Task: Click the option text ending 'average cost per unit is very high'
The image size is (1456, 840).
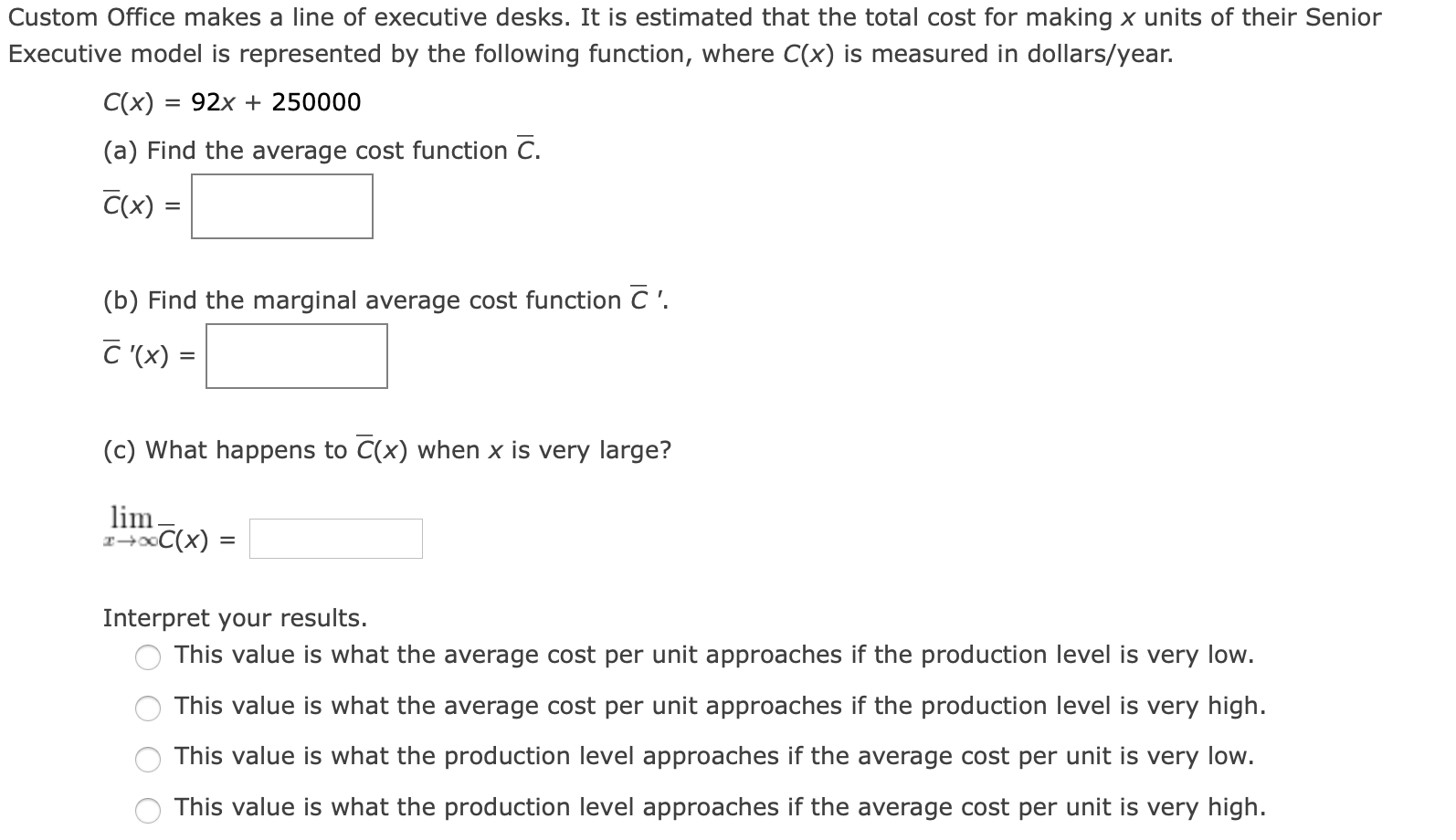Action: (x=720, y=808)
